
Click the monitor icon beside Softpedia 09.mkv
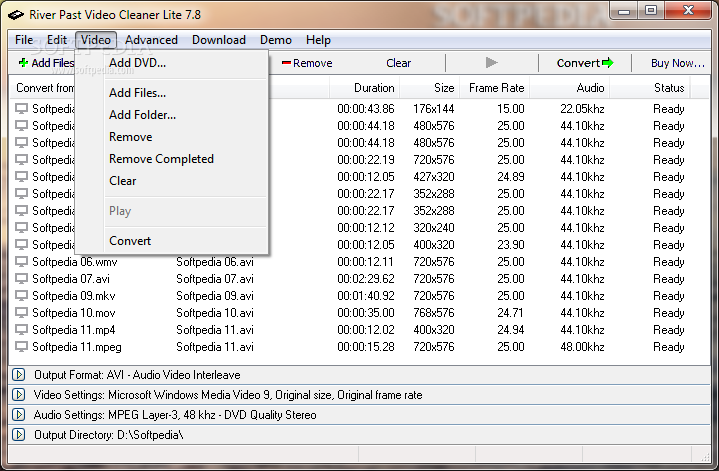(21, 296)
